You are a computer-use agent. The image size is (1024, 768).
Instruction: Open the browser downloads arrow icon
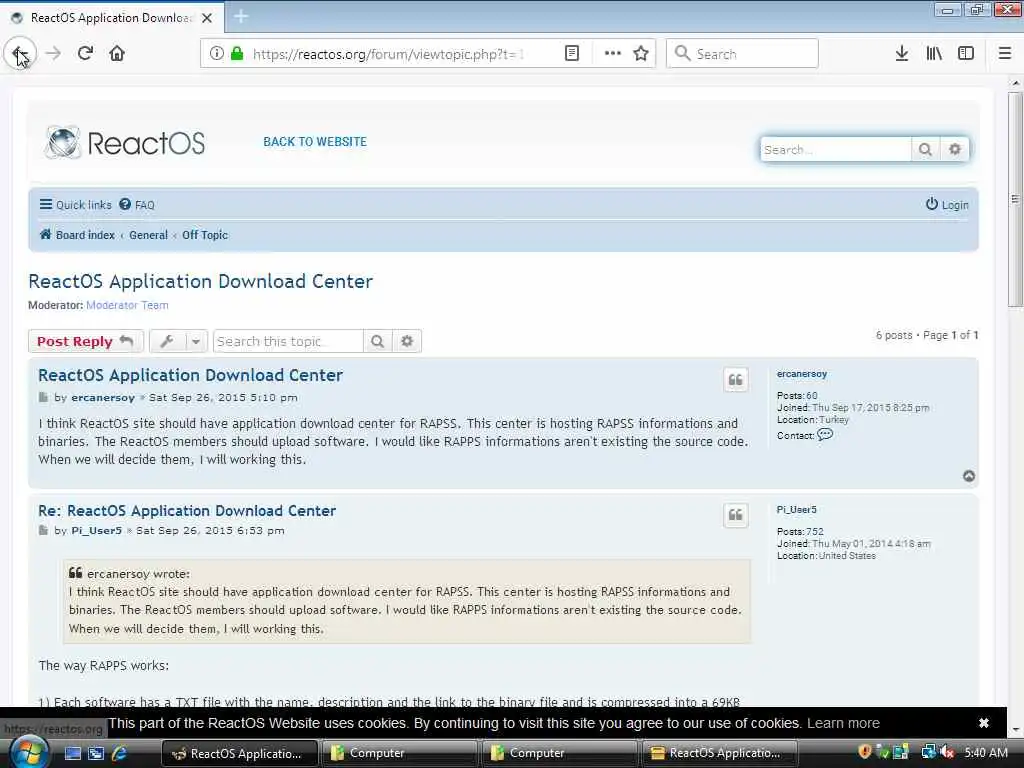click(901, 54)
